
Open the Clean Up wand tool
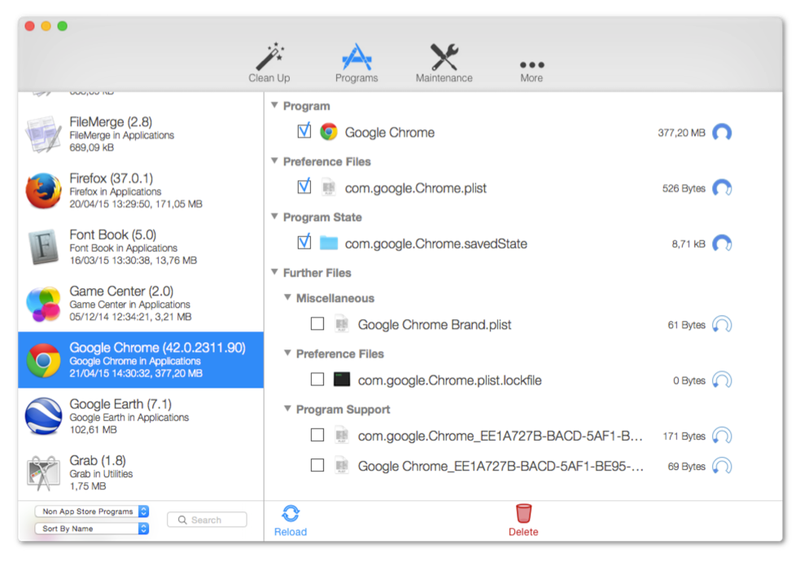[269, 62]
